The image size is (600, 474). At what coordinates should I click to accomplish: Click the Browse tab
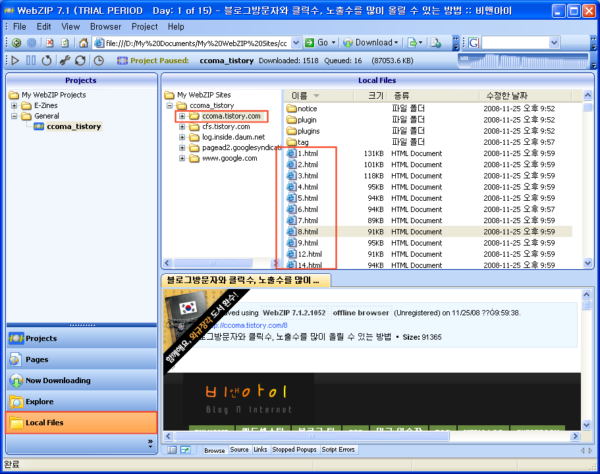(214, 450)
